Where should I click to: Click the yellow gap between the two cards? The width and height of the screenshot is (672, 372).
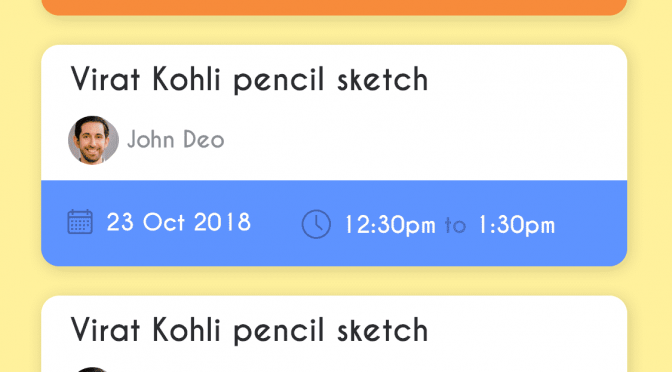334,281
